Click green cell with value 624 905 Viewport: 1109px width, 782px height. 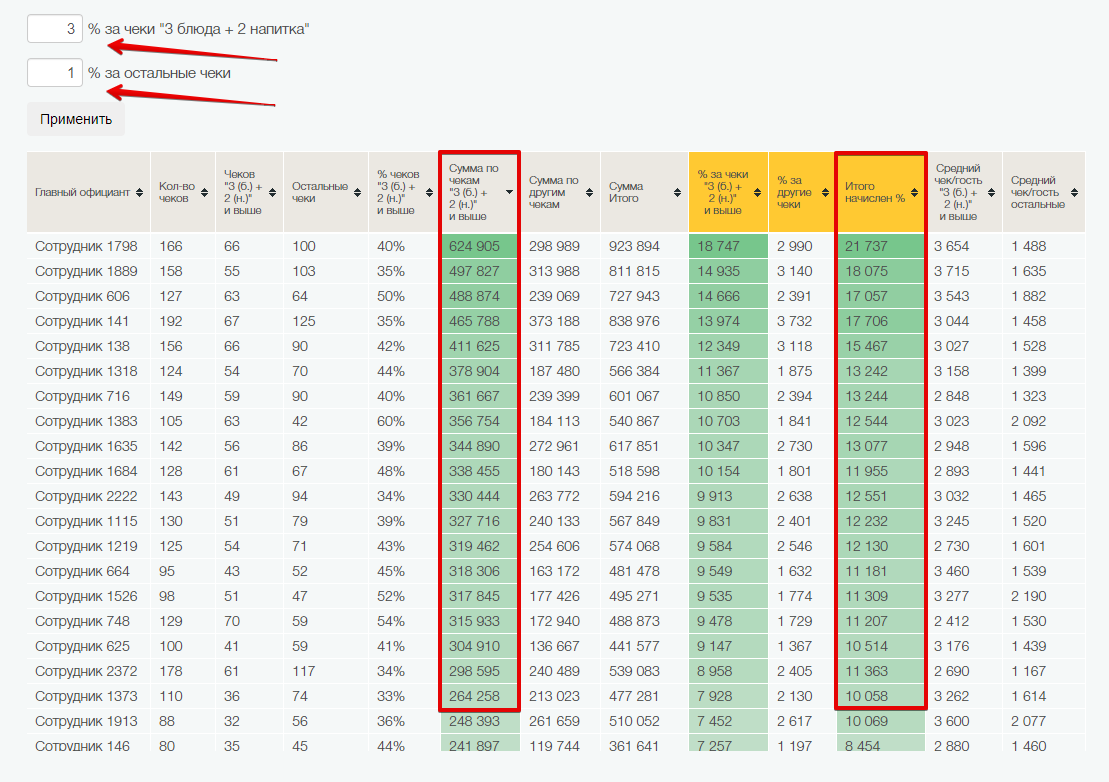[478, 246]
